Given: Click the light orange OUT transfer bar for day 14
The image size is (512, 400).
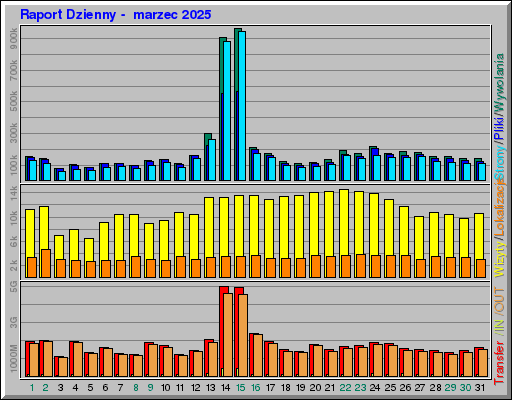Looking at the screenshot, I should point(228,335).
